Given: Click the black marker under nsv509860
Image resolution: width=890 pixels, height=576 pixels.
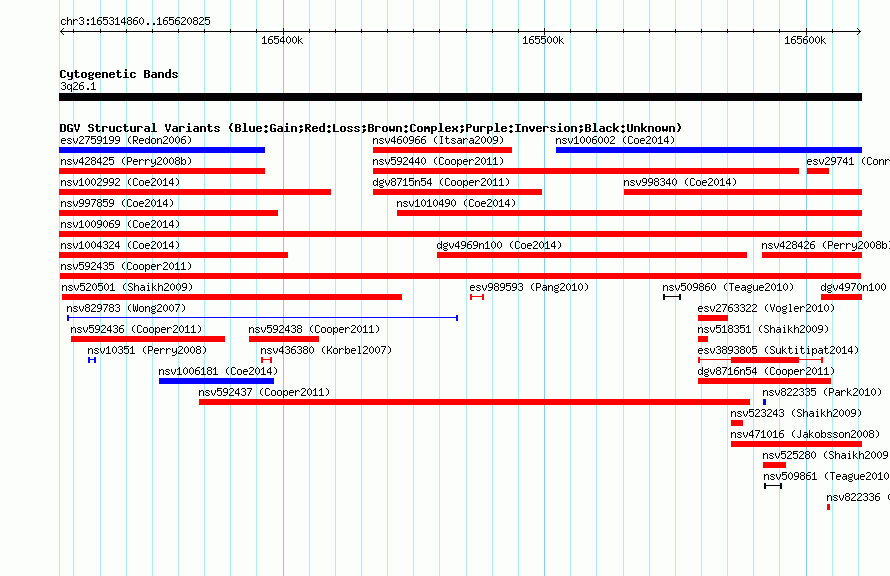Looking at the screenshot, I should [x=672, y=297].
